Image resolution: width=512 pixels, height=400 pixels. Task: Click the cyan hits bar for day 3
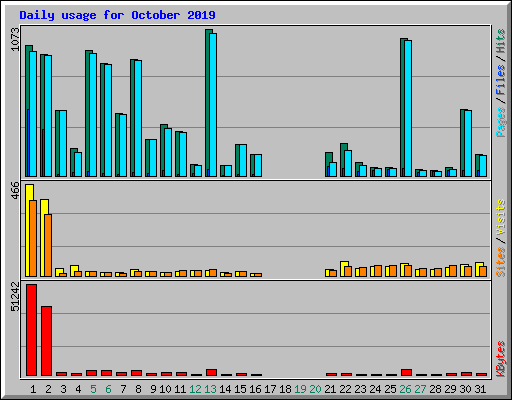point(63,143)
